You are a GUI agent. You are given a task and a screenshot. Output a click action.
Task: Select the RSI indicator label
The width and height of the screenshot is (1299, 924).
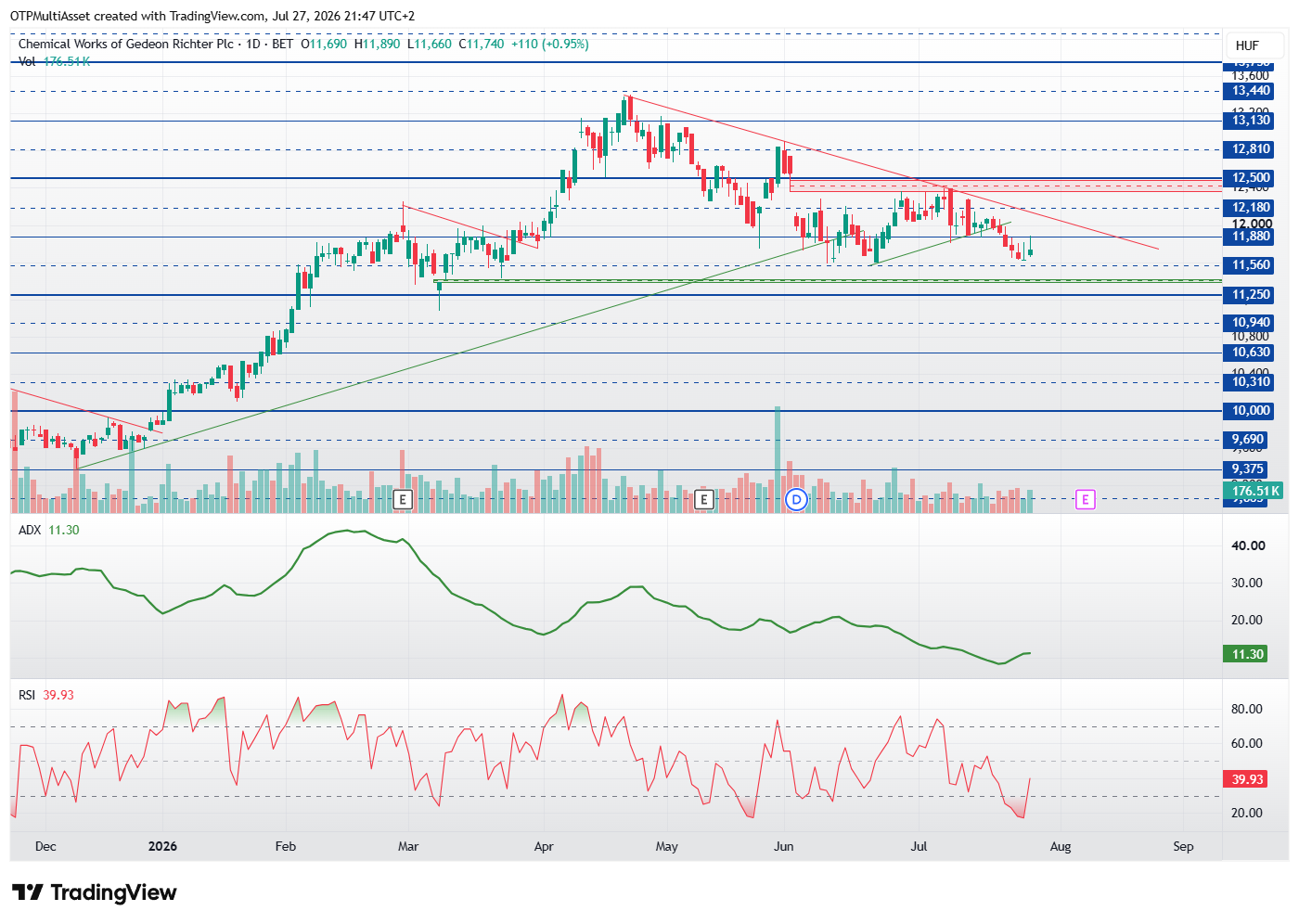point(27,695)
